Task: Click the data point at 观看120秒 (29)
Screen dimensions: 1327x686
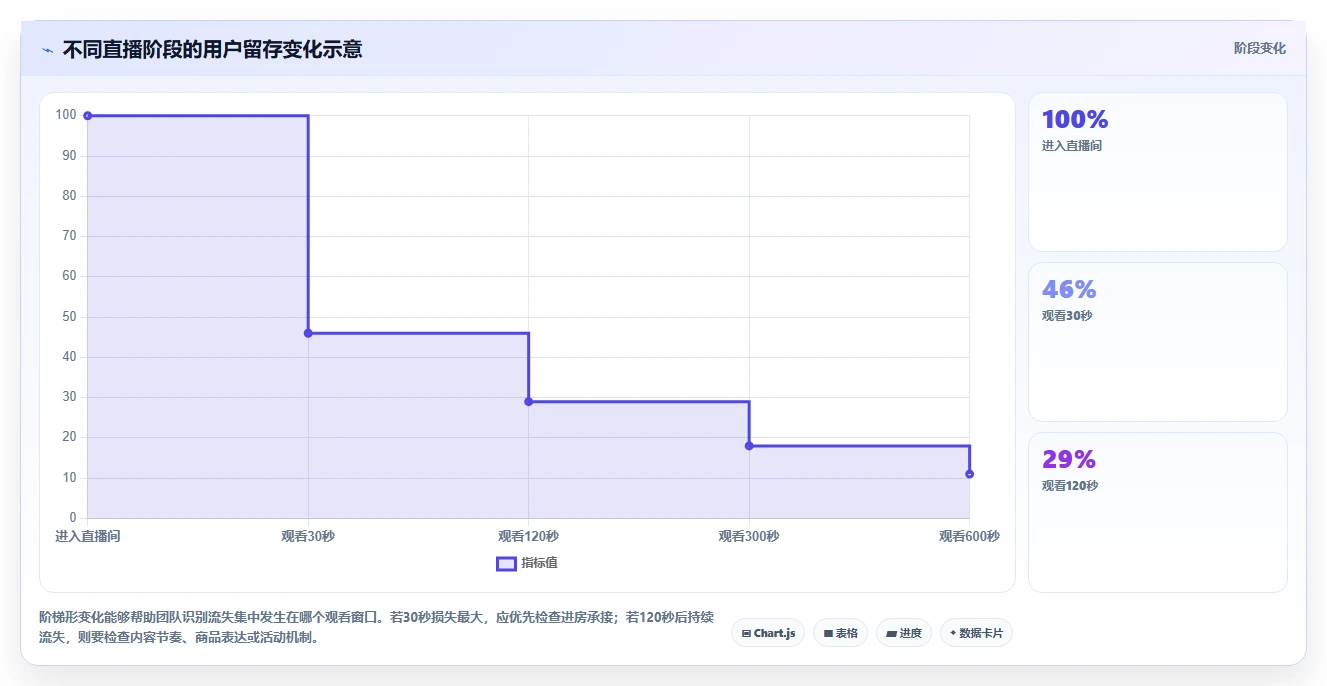Action: [x=529, y=401]
